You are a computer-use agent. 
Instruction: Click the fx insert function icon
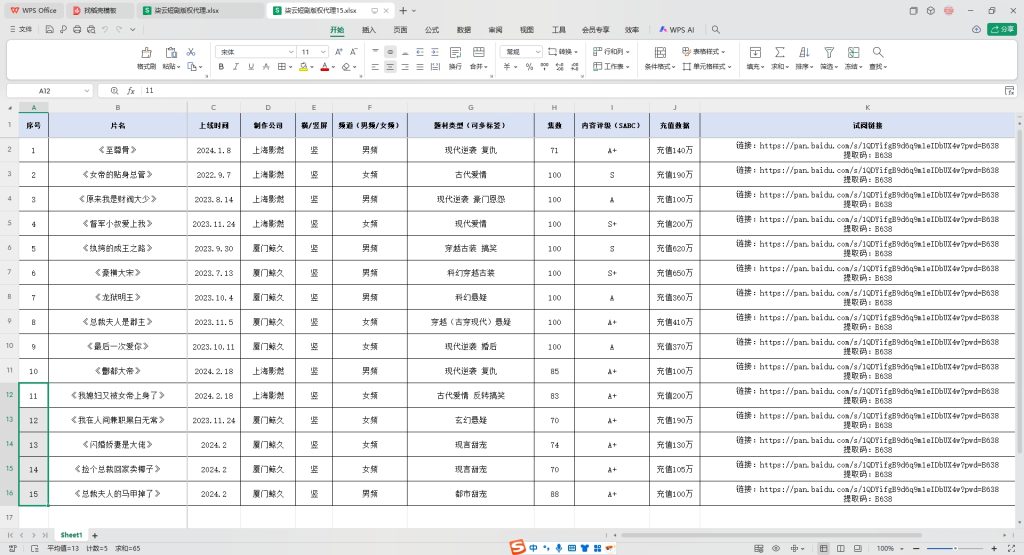131,91
